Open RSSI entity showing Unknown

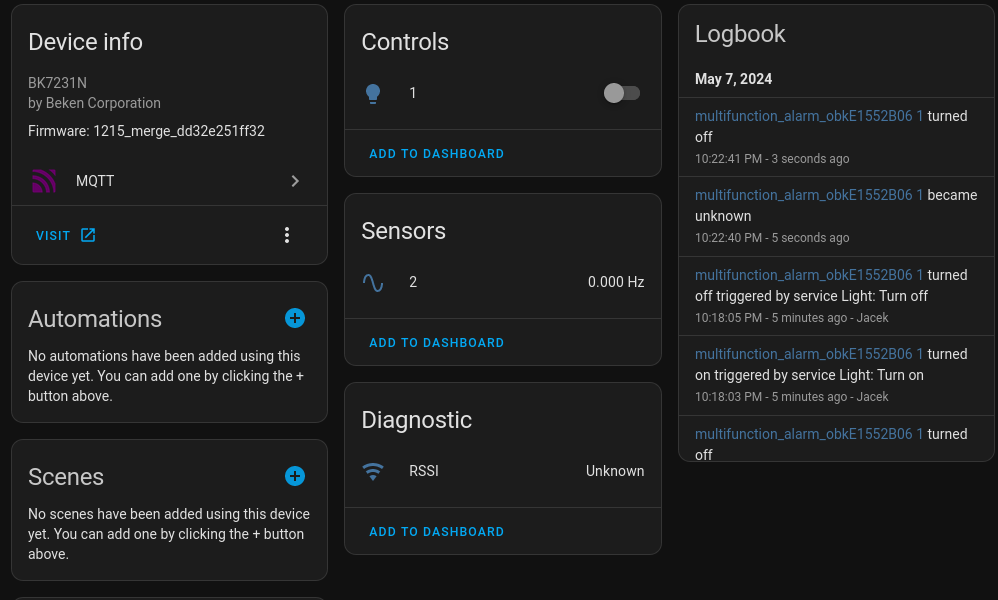[503, 471]
